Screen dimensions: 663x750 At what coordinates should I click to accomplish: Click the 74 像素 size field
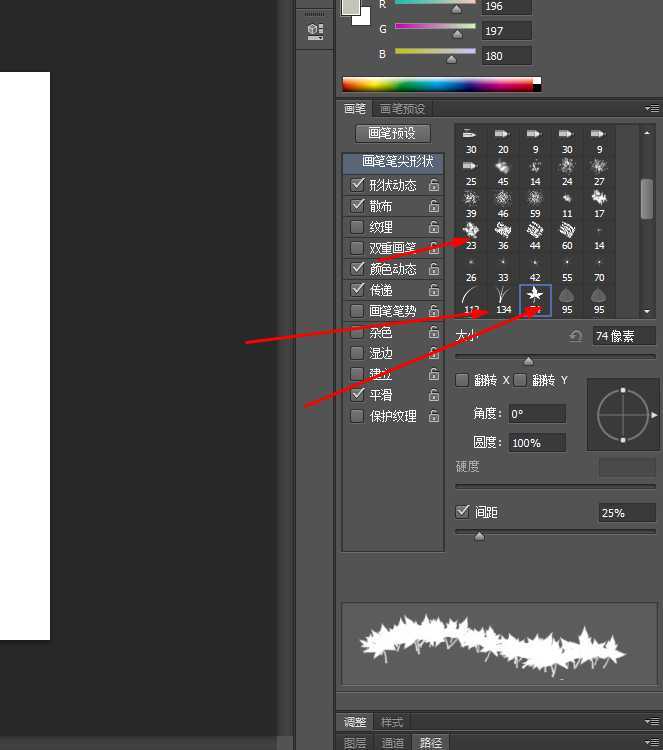tap(624, 336)
